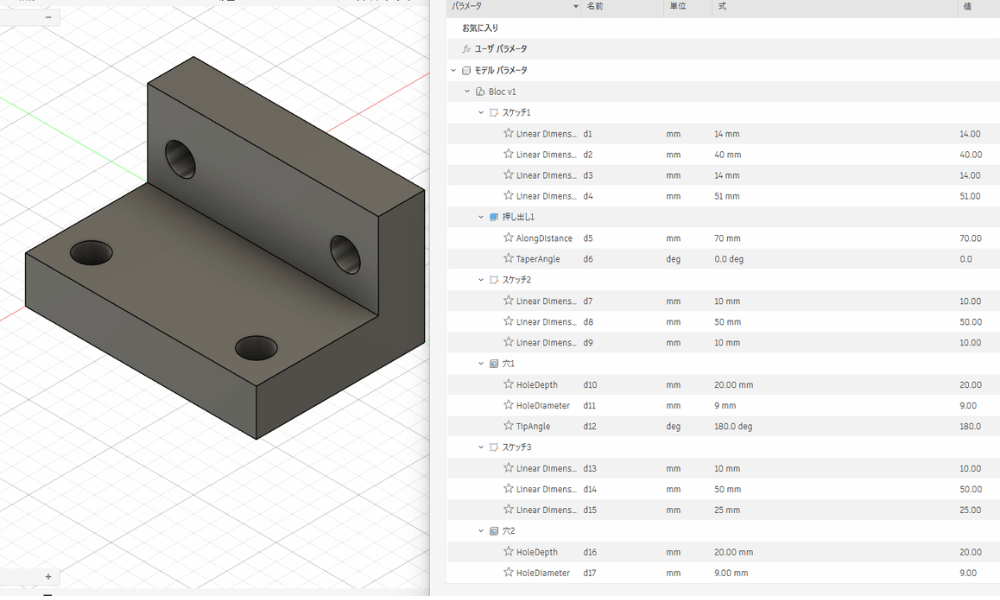Image resolution: width=1000 pixels, height=600 pixels.
Task: Favorite the HoleDiameter d17 star icon
Action: (x=508, y=573)
